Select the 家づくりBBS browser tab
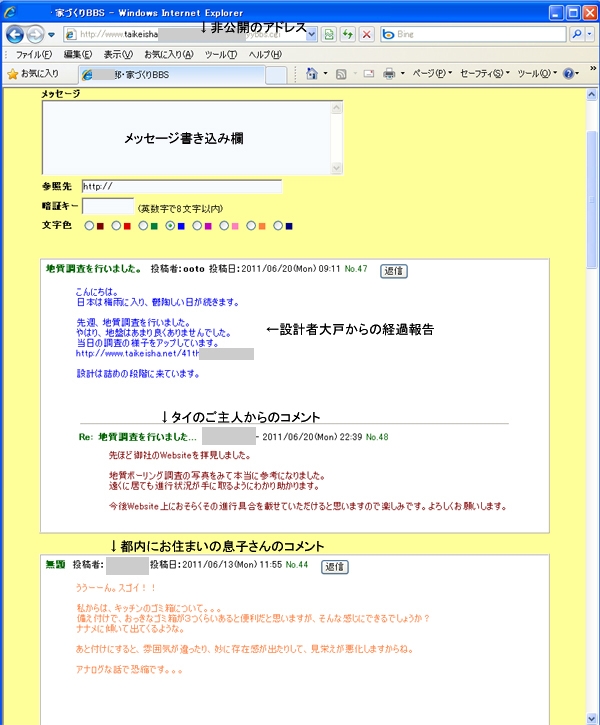 [x=171, y=74]
